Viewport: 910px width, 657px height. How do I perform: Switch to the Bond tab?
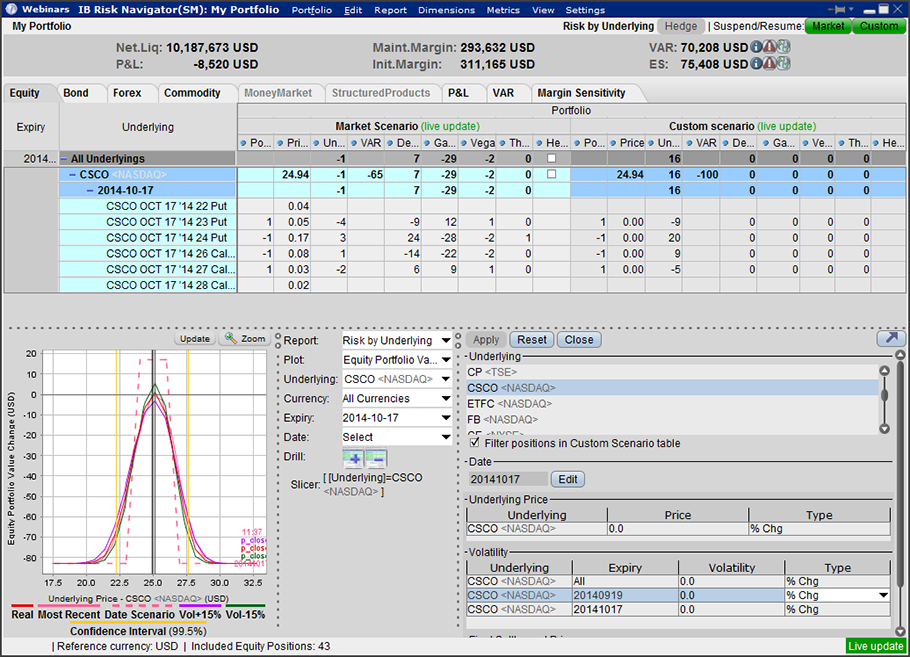coord(76,93)
